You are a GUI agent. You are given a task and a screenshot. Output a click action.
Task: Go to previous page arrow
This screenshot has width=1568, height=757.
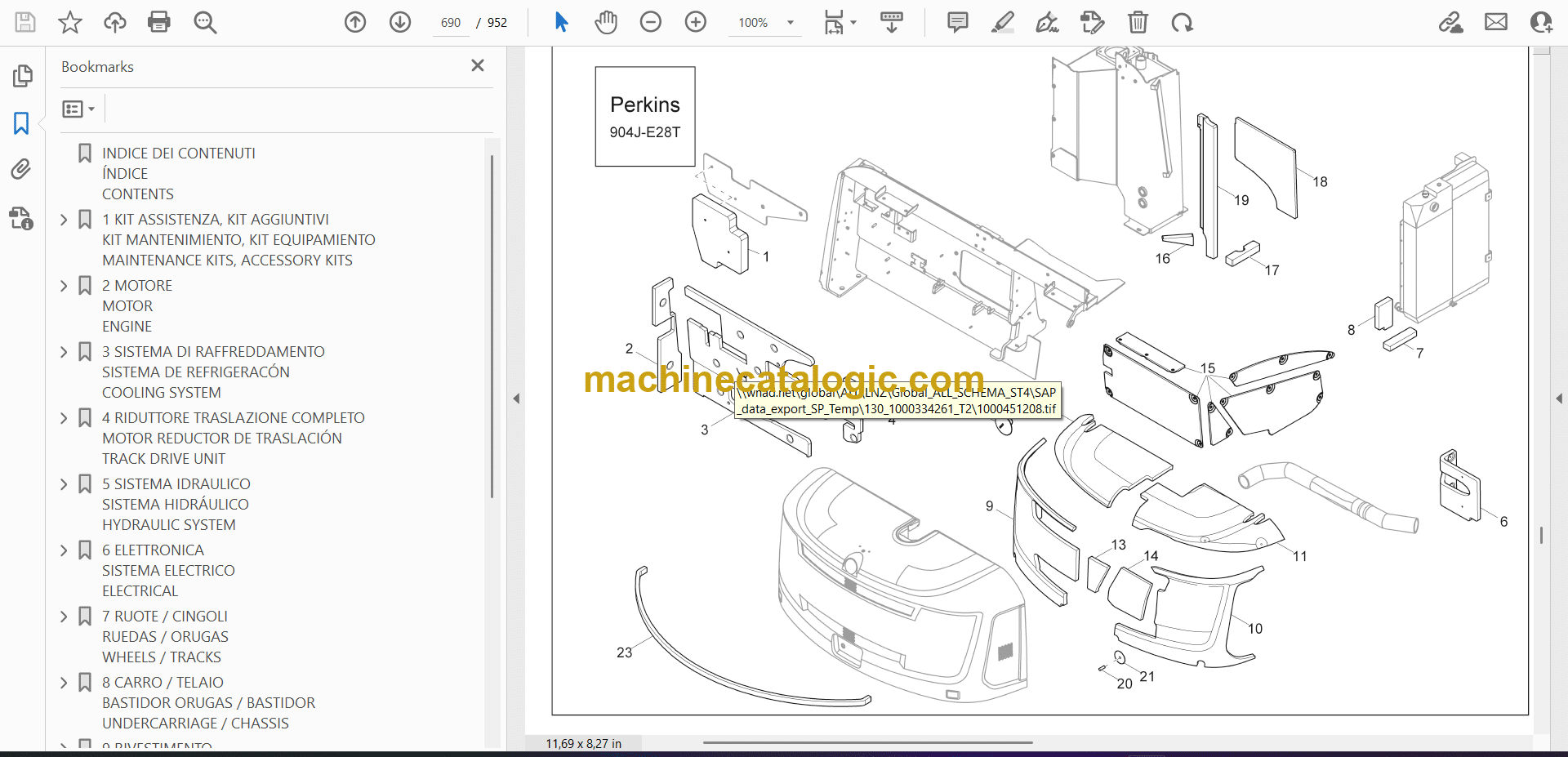click(x=355, y=22)
